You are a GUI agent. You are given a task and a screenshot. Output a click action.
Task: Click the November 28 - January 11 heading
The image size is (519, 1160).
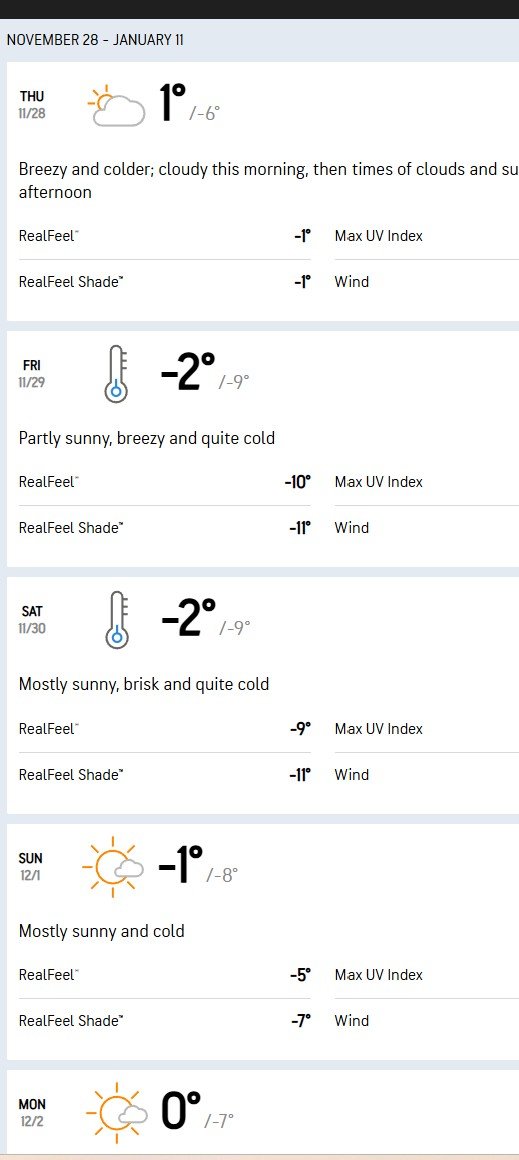[x=95, y=40]
